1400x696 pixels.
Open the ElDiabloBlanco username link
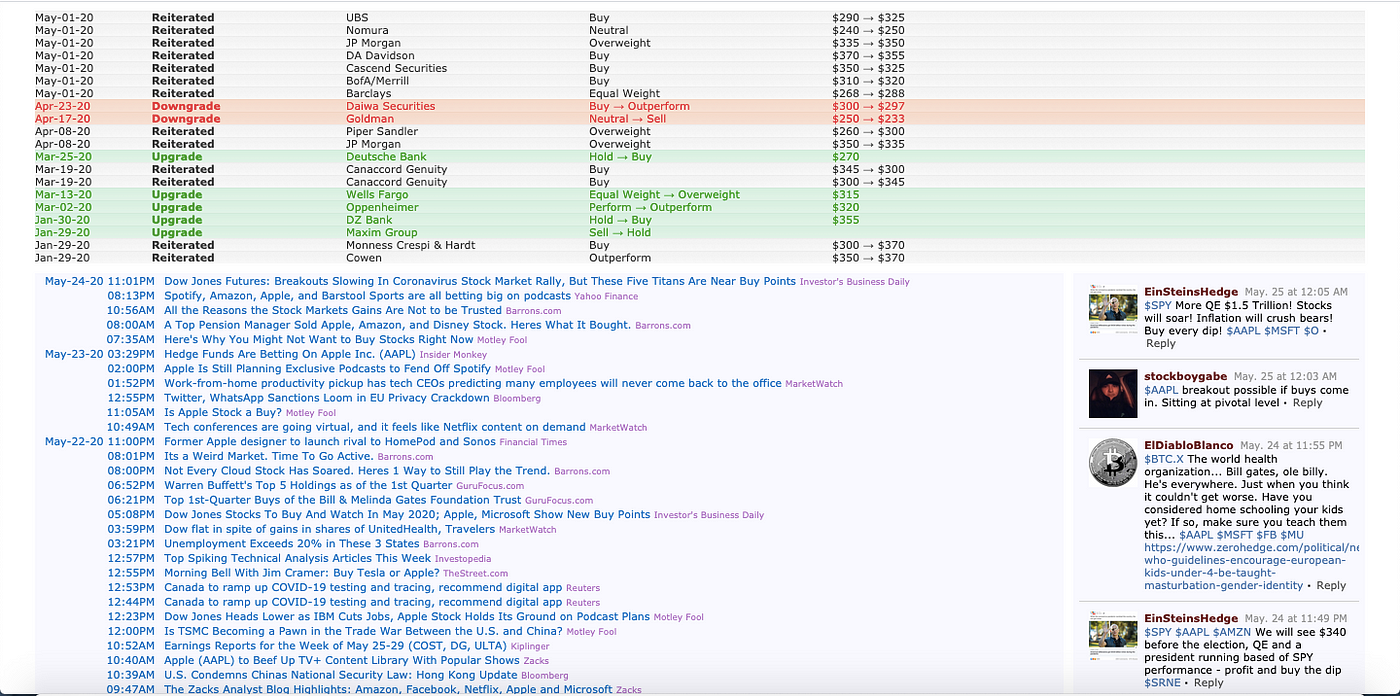tap(1189, 445)
